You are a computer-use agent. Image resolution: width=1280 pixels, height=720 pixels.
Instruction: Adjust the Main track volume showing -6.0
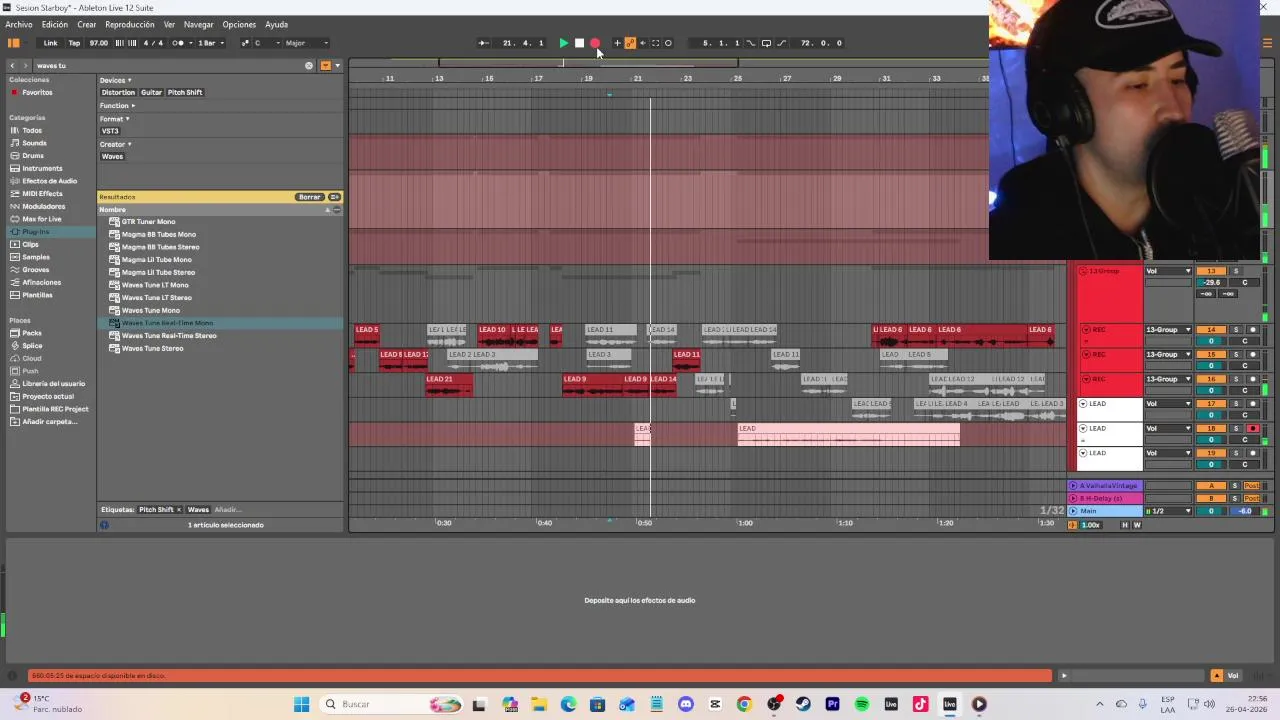1244,511
